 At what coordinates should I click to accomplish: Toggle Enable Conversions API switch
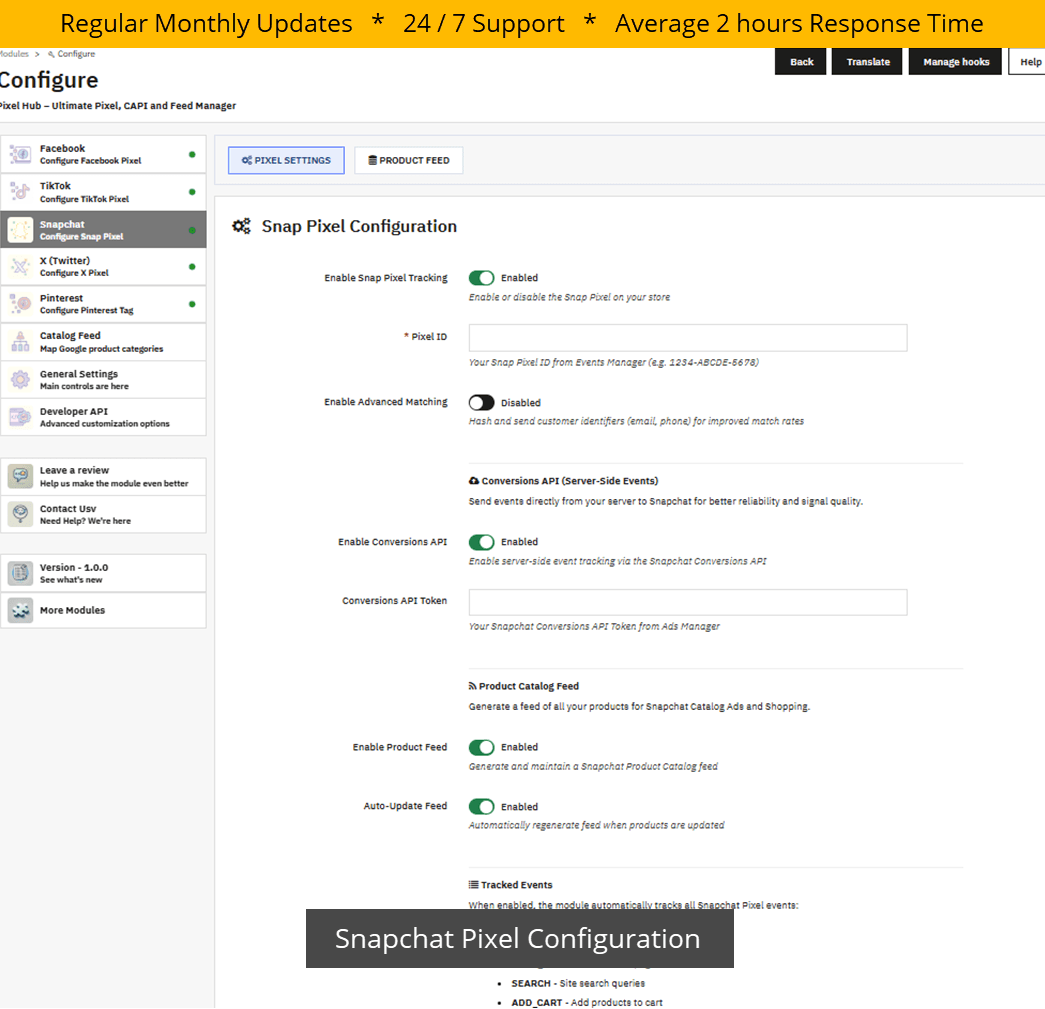[481, 542]
